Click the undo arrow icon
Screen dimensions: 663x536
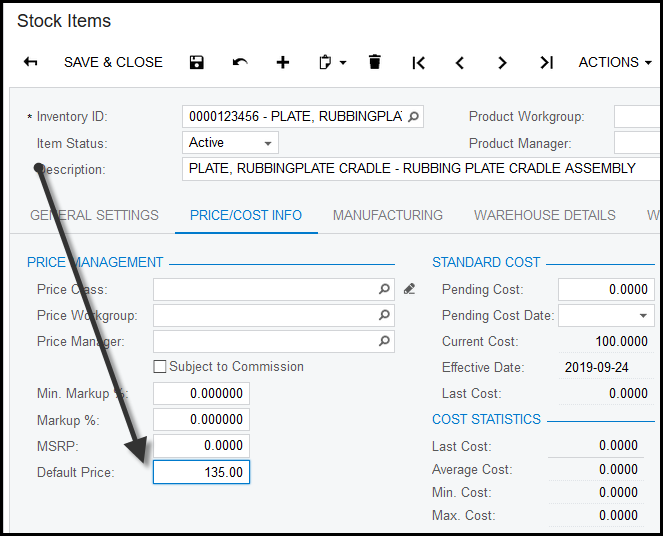(240, 62)
